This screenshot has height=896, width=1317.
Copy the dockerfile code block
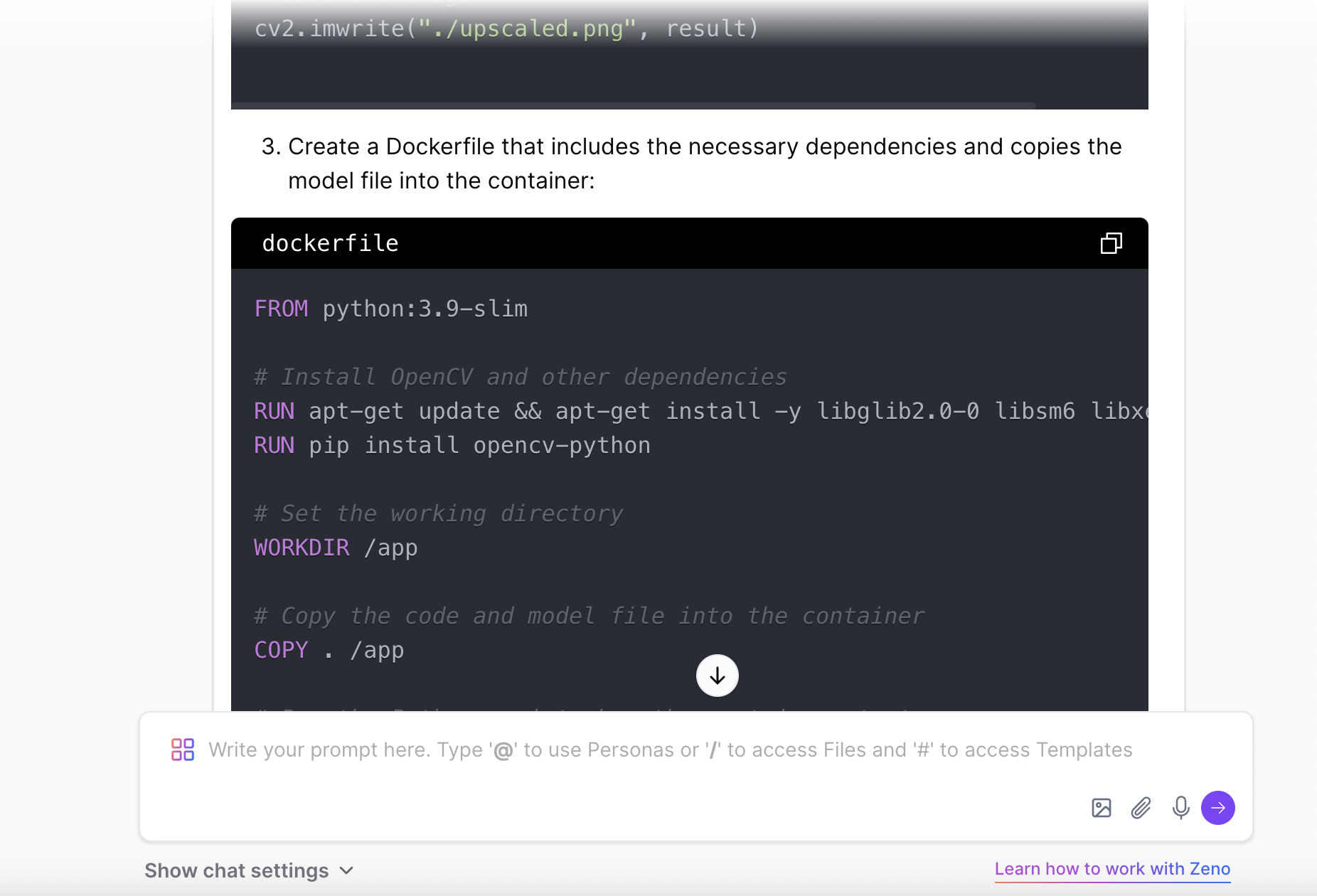tap(1111, 243)
